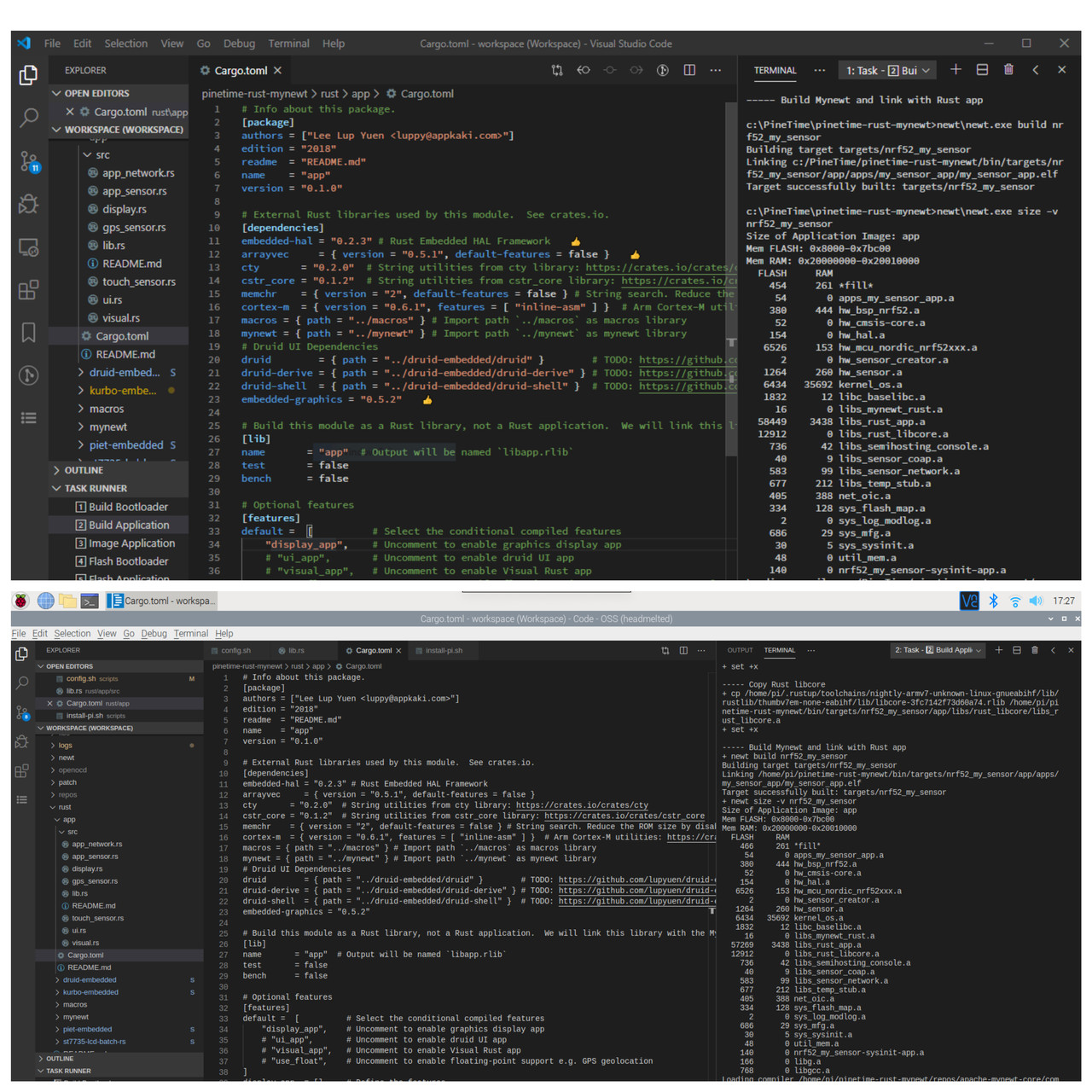Add new terminal with plus icon in lower window
The image size is (1092, 1092).
tap(999, 650)
